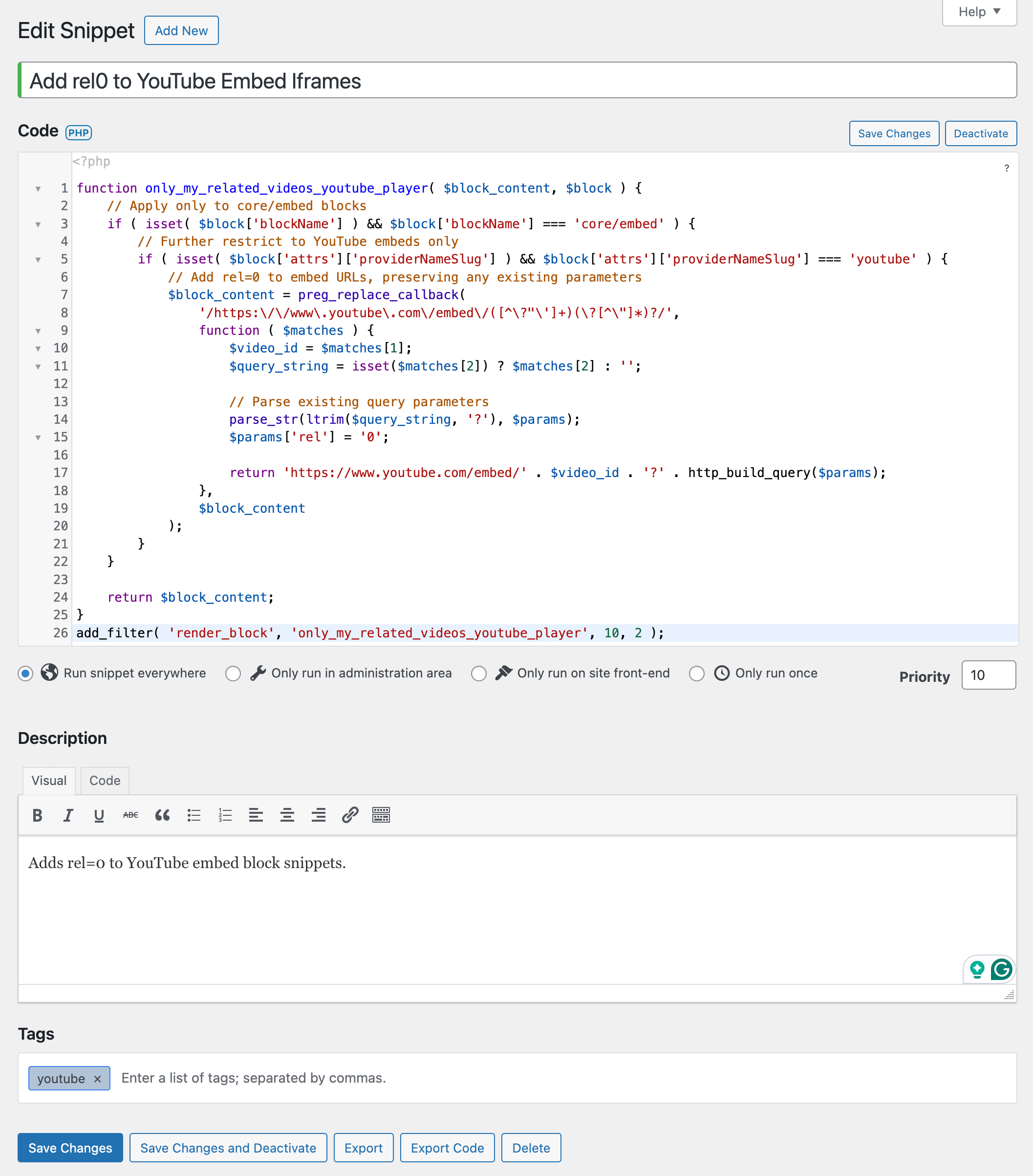The width and height of the screenshot is (1033, 1176).
Task: Apply bold formatting in description editor
Action: coord(38,815)
